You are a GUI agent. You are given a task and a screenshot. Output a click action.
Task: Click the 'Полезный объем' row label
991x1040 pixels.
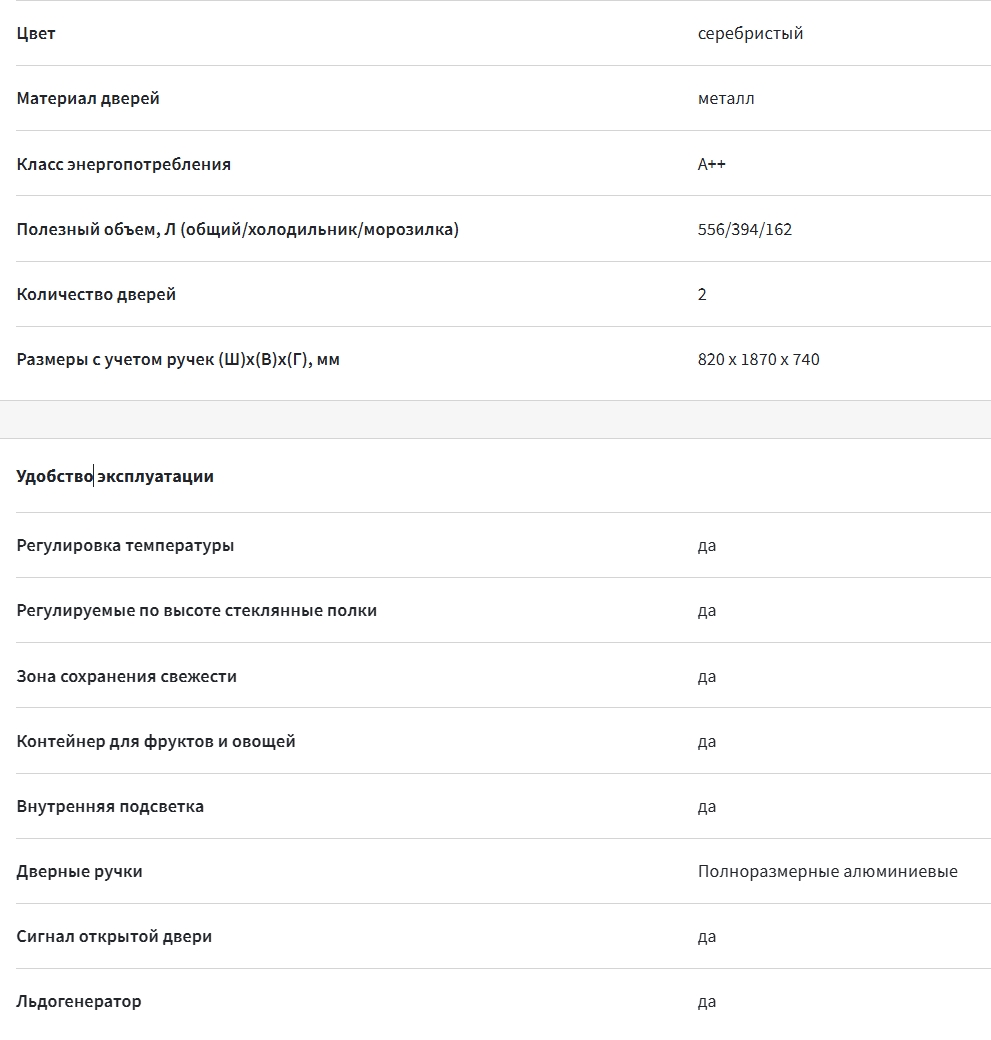coord(237,229)
